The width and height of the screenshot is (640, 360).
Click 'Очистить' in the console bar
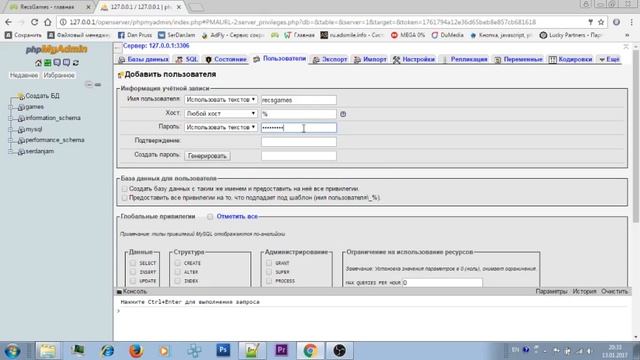(614, 291)
